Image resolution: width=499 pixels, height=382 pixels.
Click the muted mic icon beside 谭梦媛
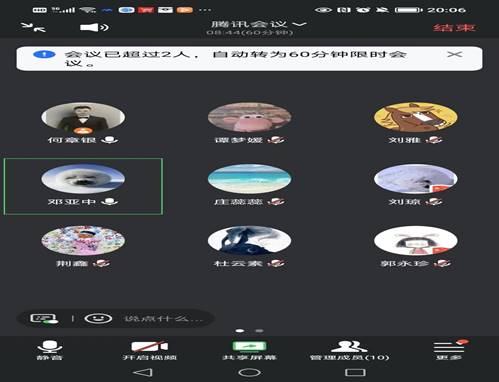pyautogui.click(x=276, y=140)
